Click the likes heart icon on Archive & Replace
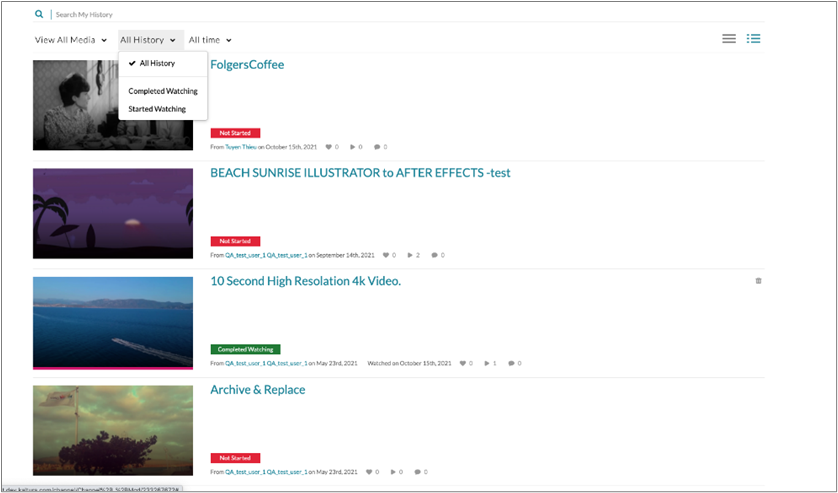This screenshot has width=838, height=493. 369,472
